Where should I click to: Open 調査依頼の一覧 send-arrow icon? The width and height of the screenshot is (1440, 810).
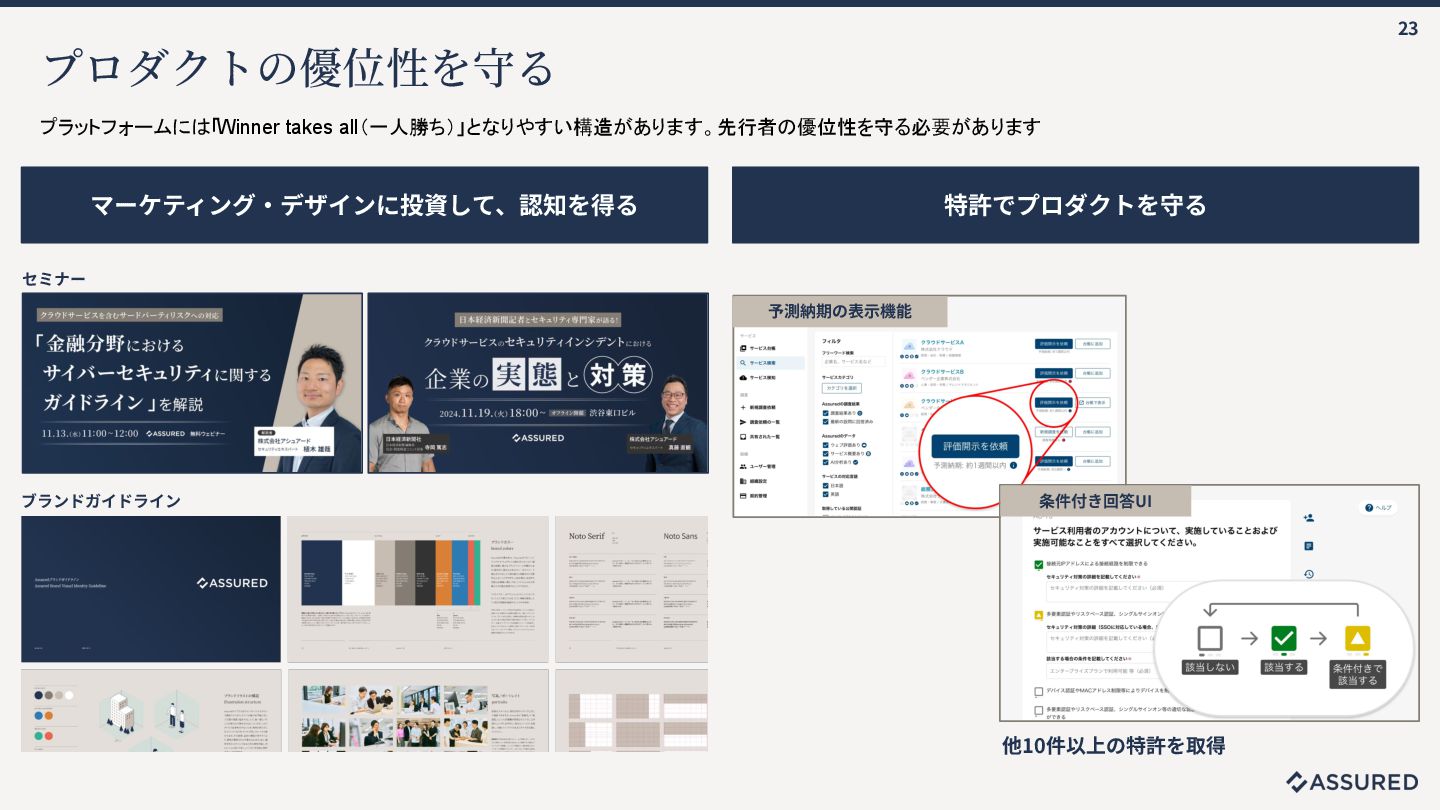coord(743,422)
